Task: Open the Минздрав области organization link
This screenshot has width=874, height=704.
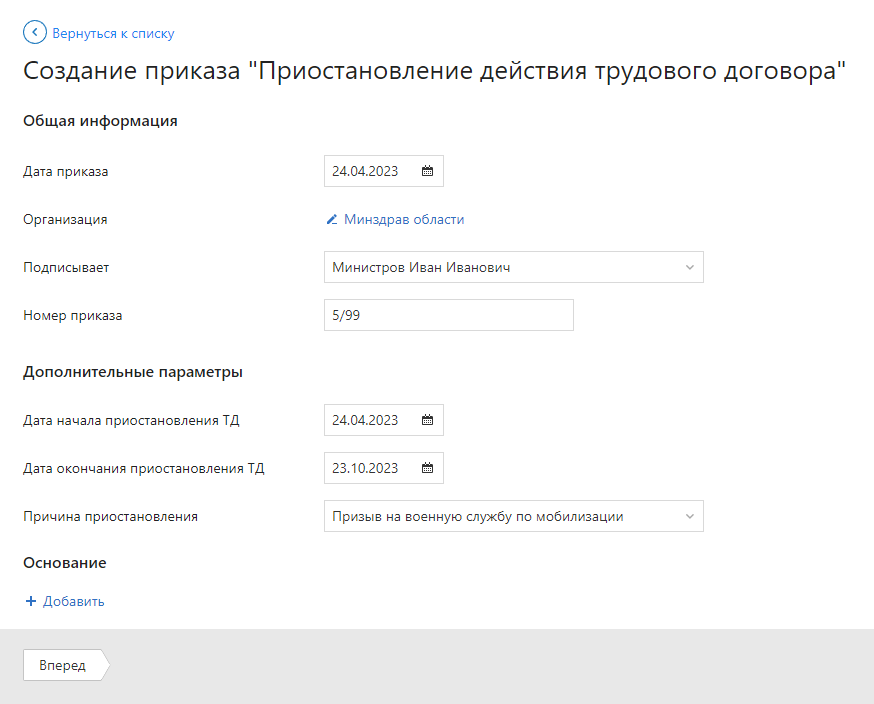Action: (x=404, y=220)
